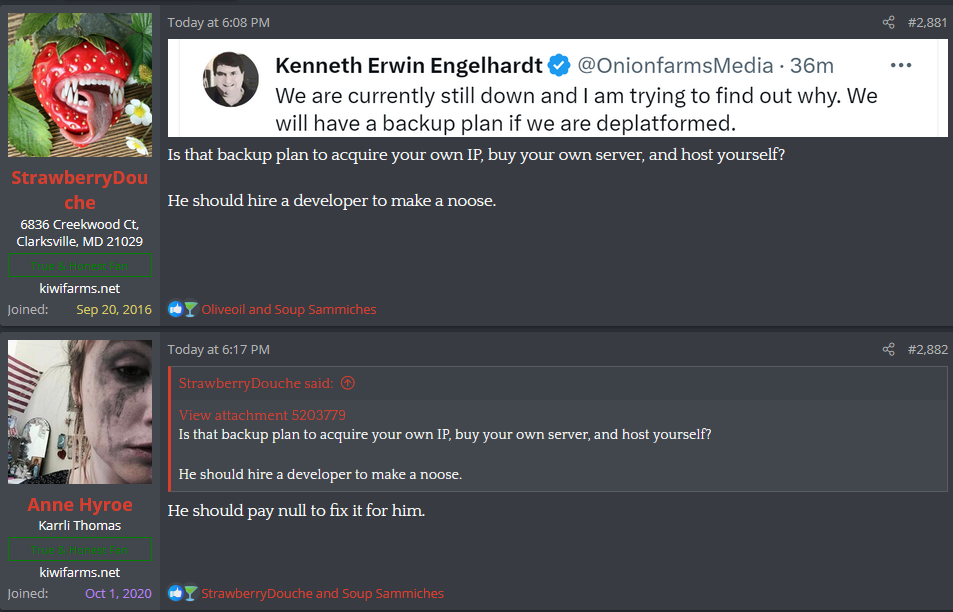Click the Like reaction icon under the second post
Screen dimensions: 953x612
175,594
